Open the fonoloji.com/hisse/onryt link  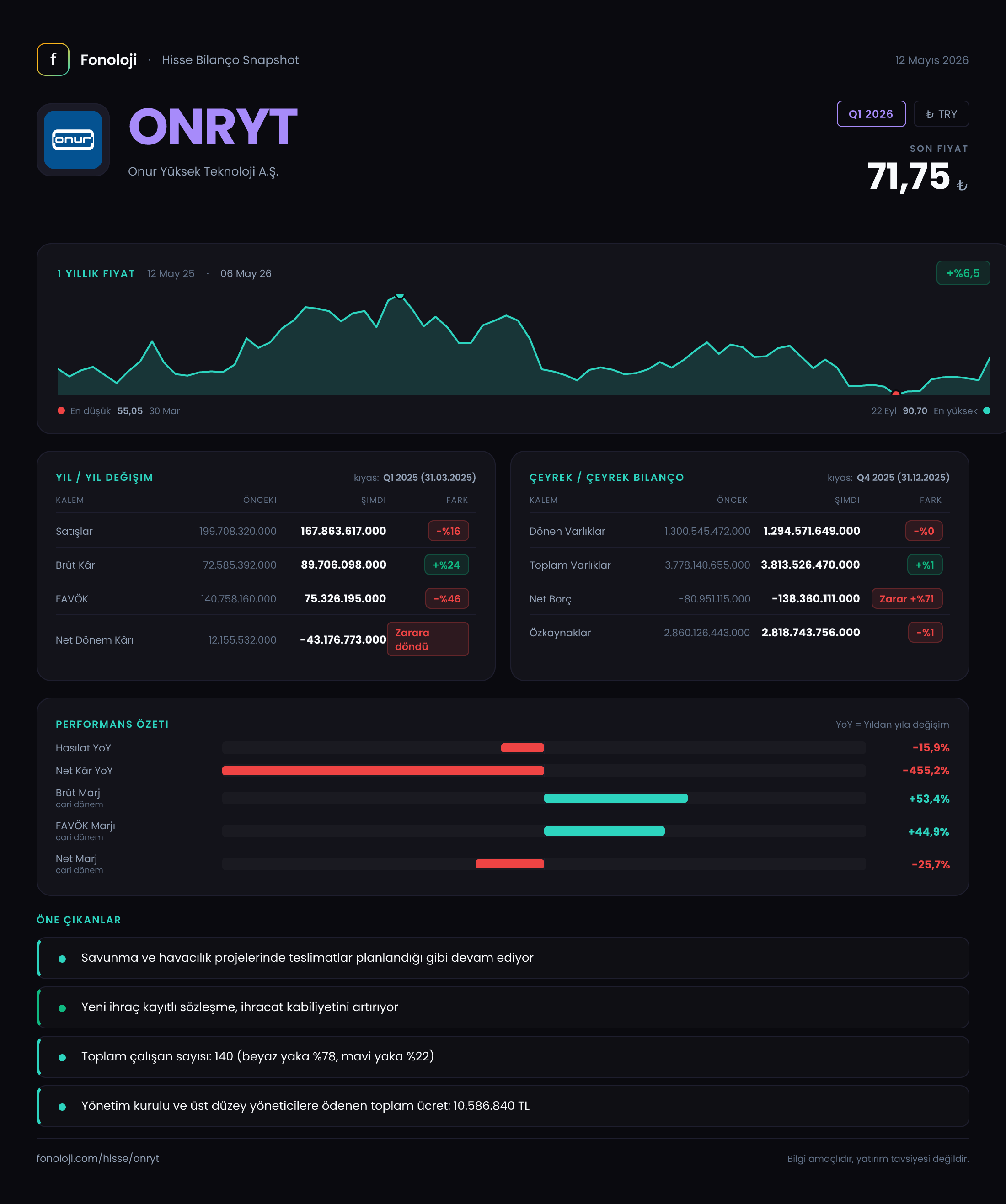click(x=98, y=1158)
